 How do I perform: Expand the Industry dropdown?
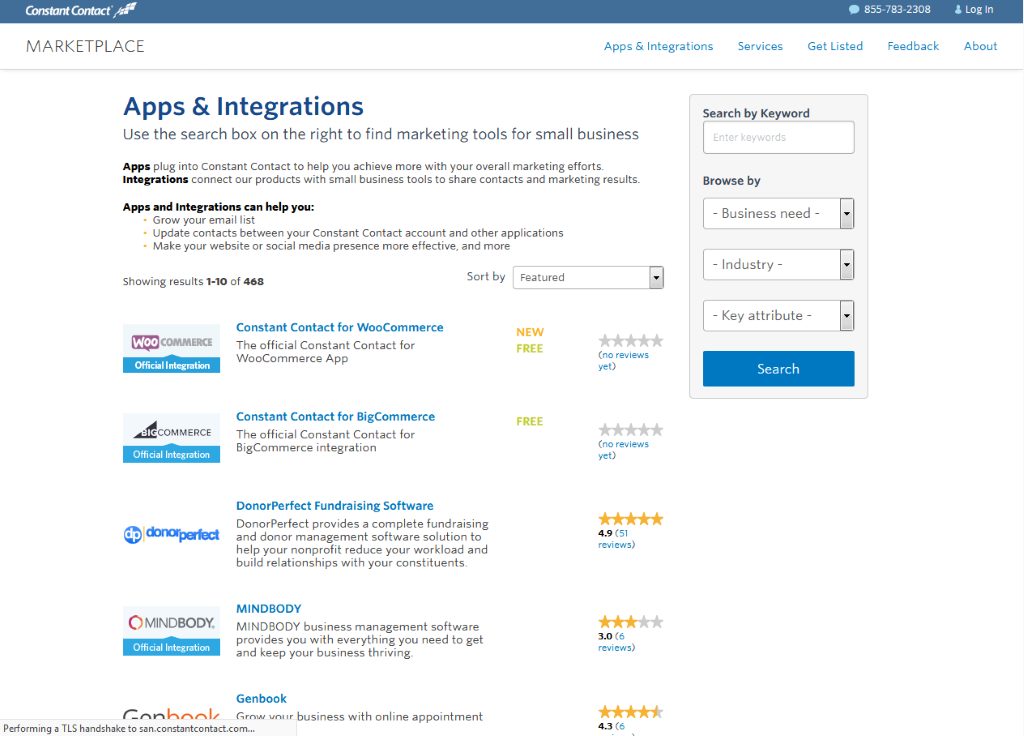pos(778,264)
